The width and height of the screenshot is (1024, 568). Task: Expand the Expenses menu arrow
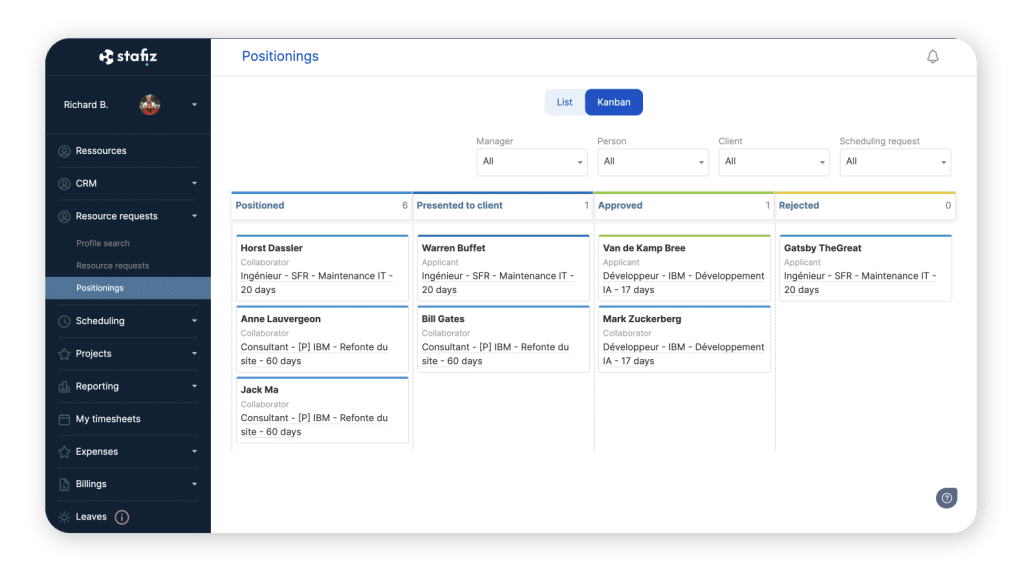pyautogui.click(x=194, y=452)
